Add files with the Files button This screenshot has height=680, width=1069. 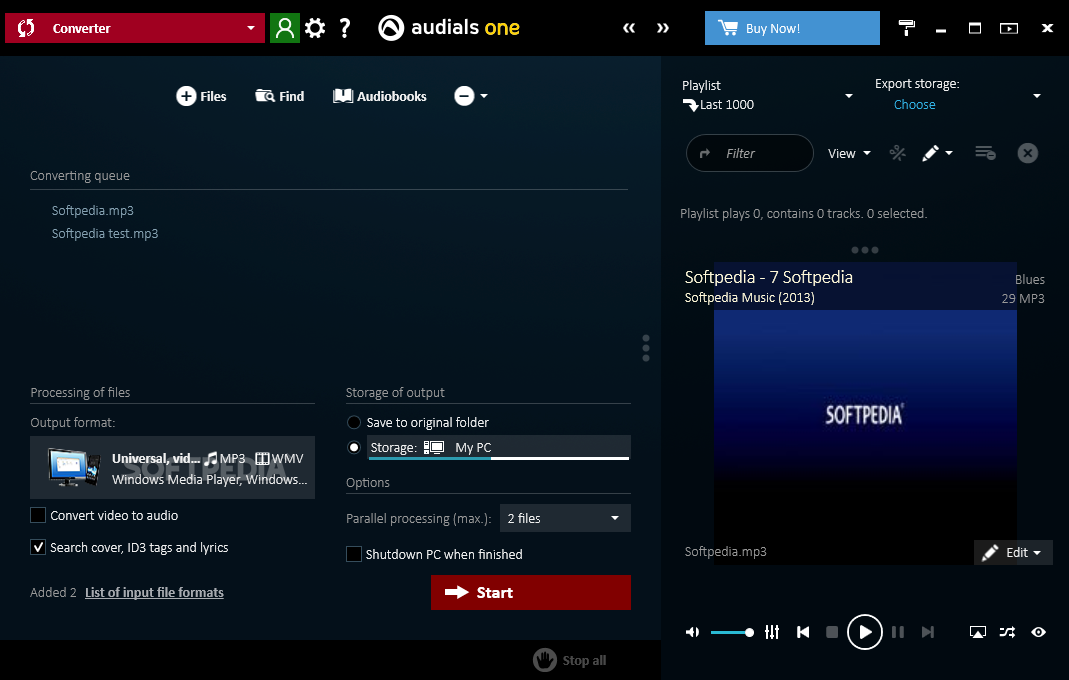201,96
